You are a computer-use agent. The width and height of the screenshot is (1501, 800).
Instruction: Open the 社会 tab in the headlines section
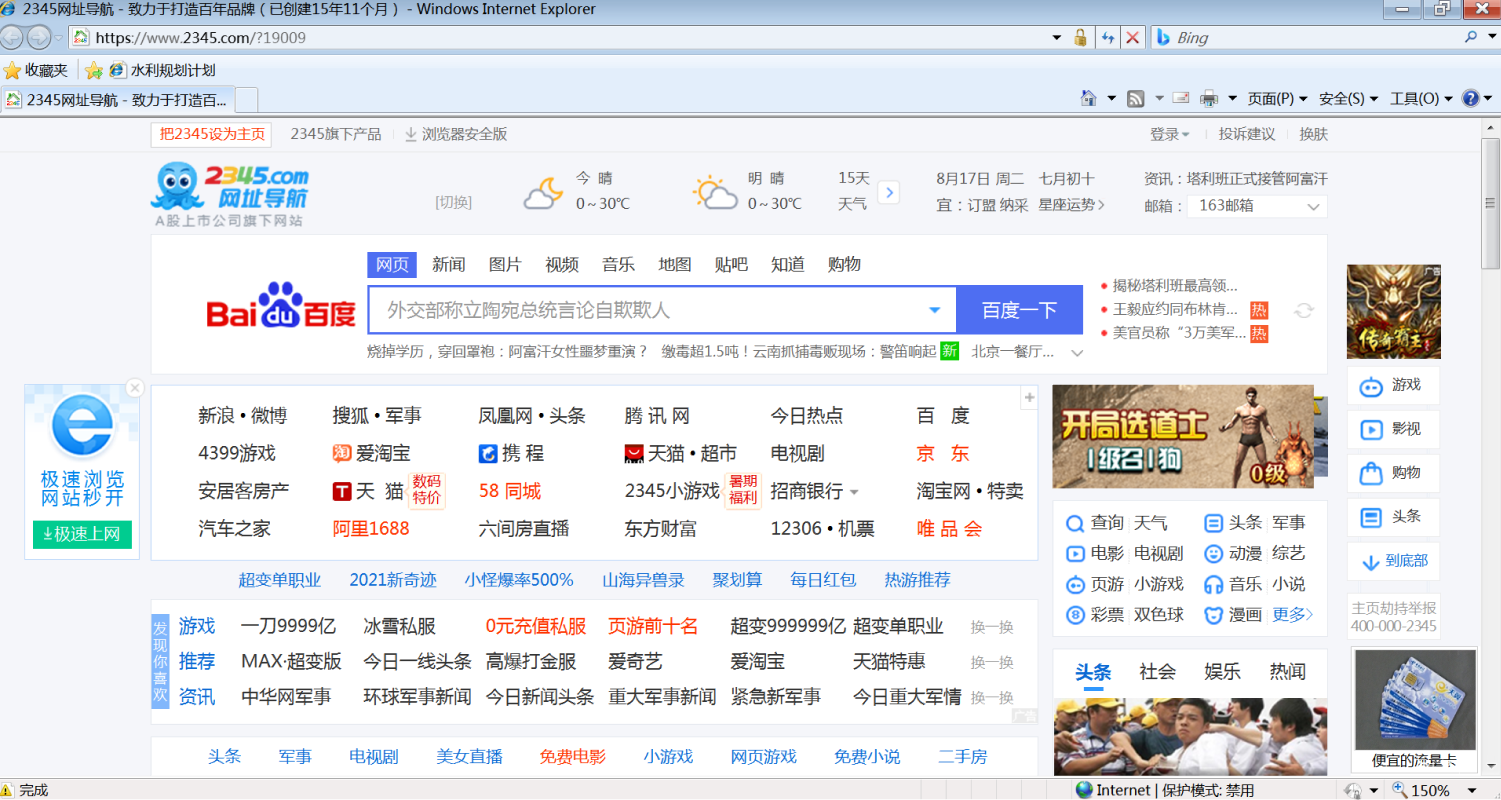point(1156,671)
